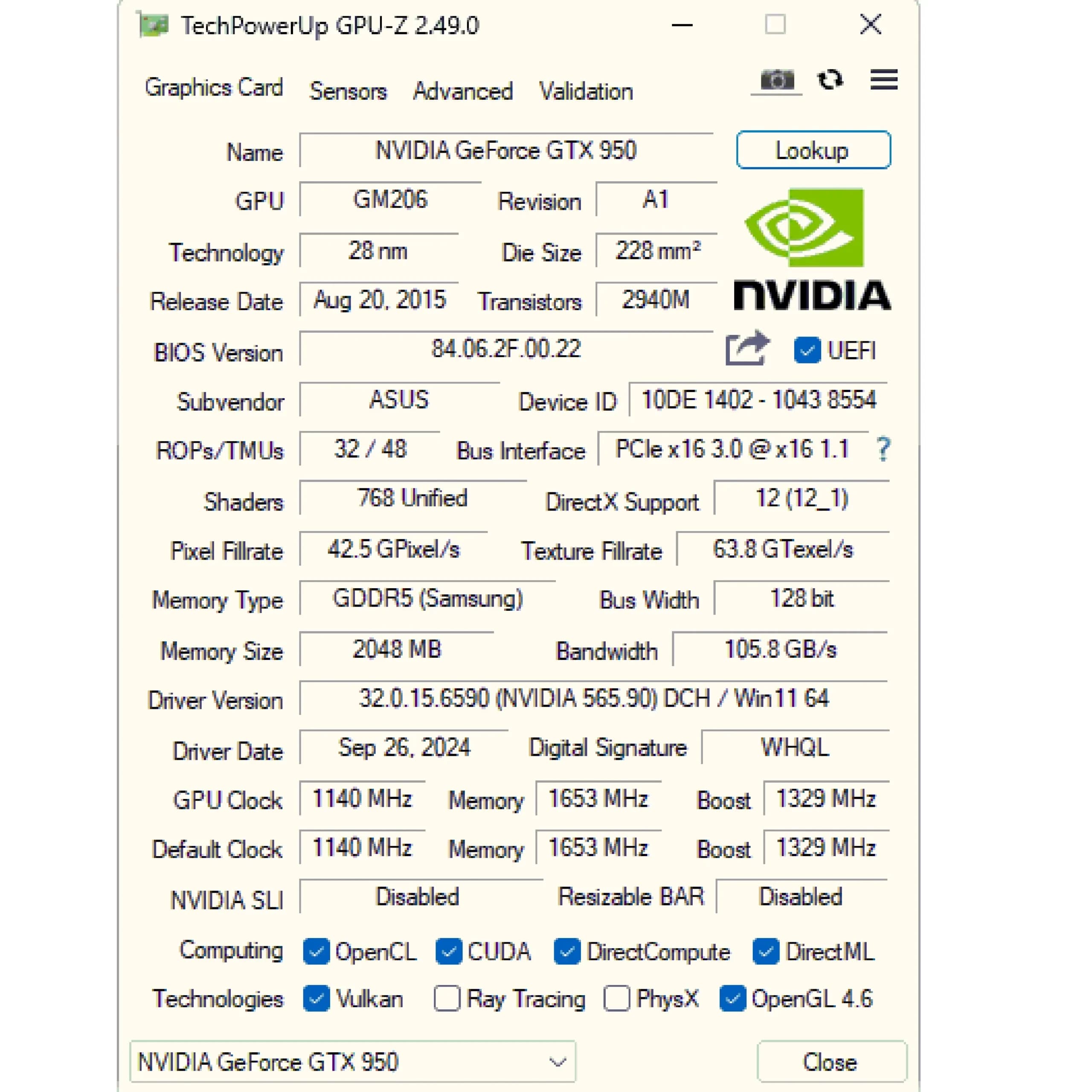Click the Driver Date Sep 26, 2024
The image size is (1092, 1092).
tap(404, 747)
